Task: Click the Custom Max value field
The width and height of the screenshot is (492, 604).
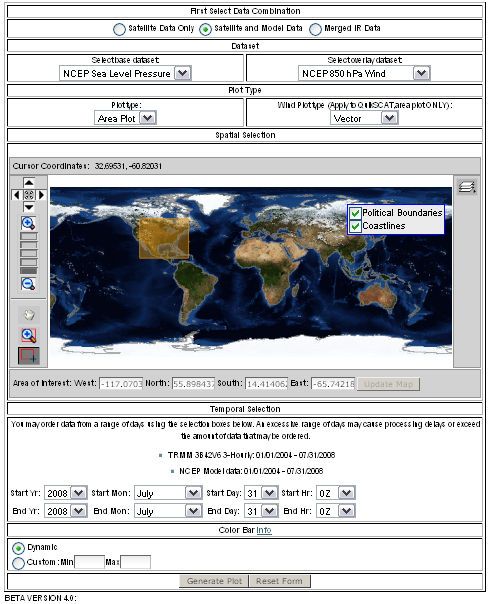Action: [x=135, y=562]
